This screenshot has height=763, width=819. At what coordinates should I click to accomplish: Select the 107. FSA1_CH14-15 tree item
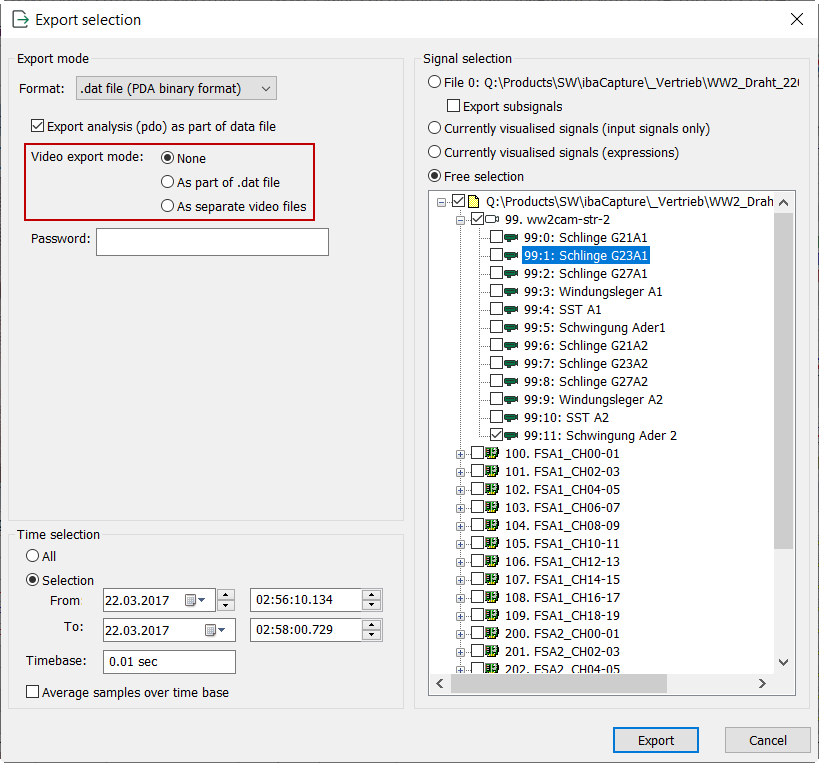coord(562,580)
